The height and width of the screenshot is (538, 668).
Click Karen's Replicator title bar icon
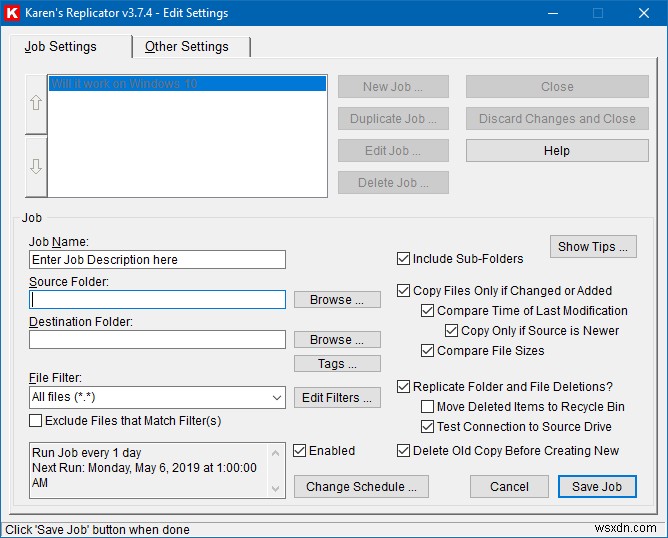pos(13,13)
